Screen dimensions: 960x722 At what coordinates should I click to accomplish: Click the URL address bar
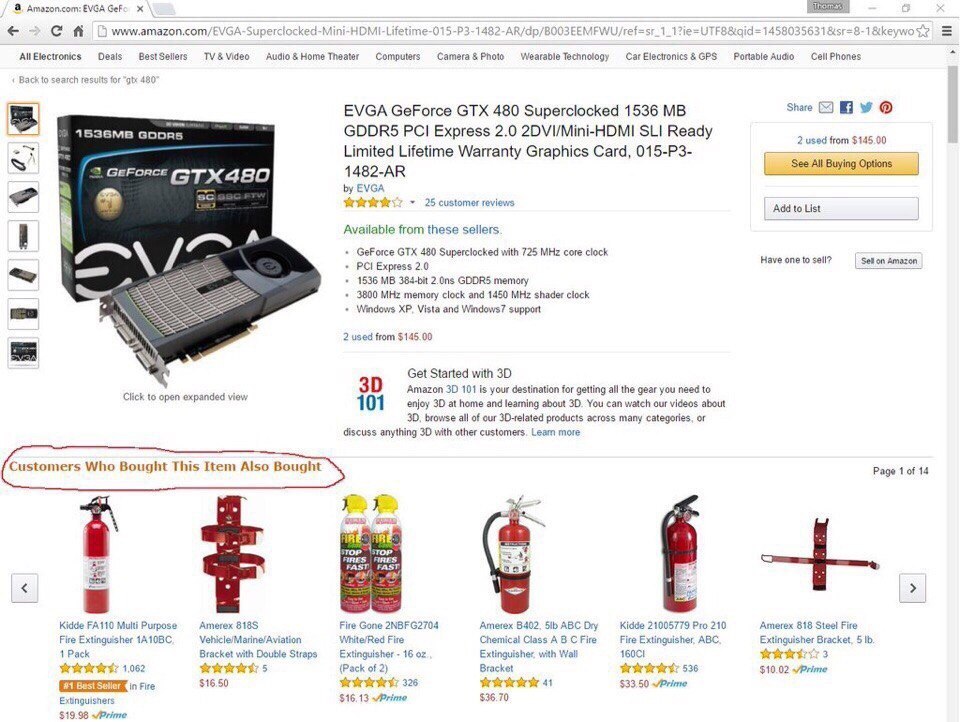click(511, 31)
